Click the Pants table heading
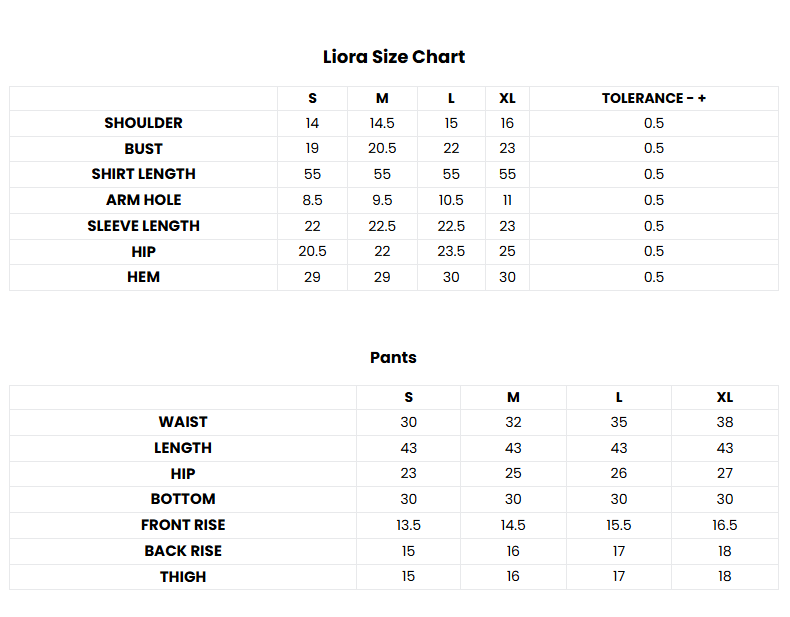Screen dimensions: 790x617 393,357
